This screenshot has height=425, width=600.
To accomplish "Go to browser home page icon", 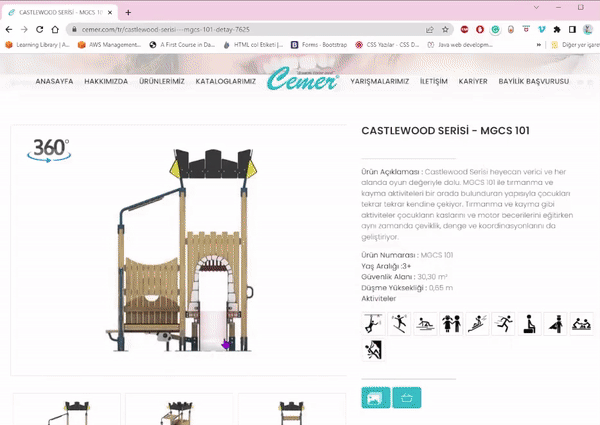I will tap(55, 29).
